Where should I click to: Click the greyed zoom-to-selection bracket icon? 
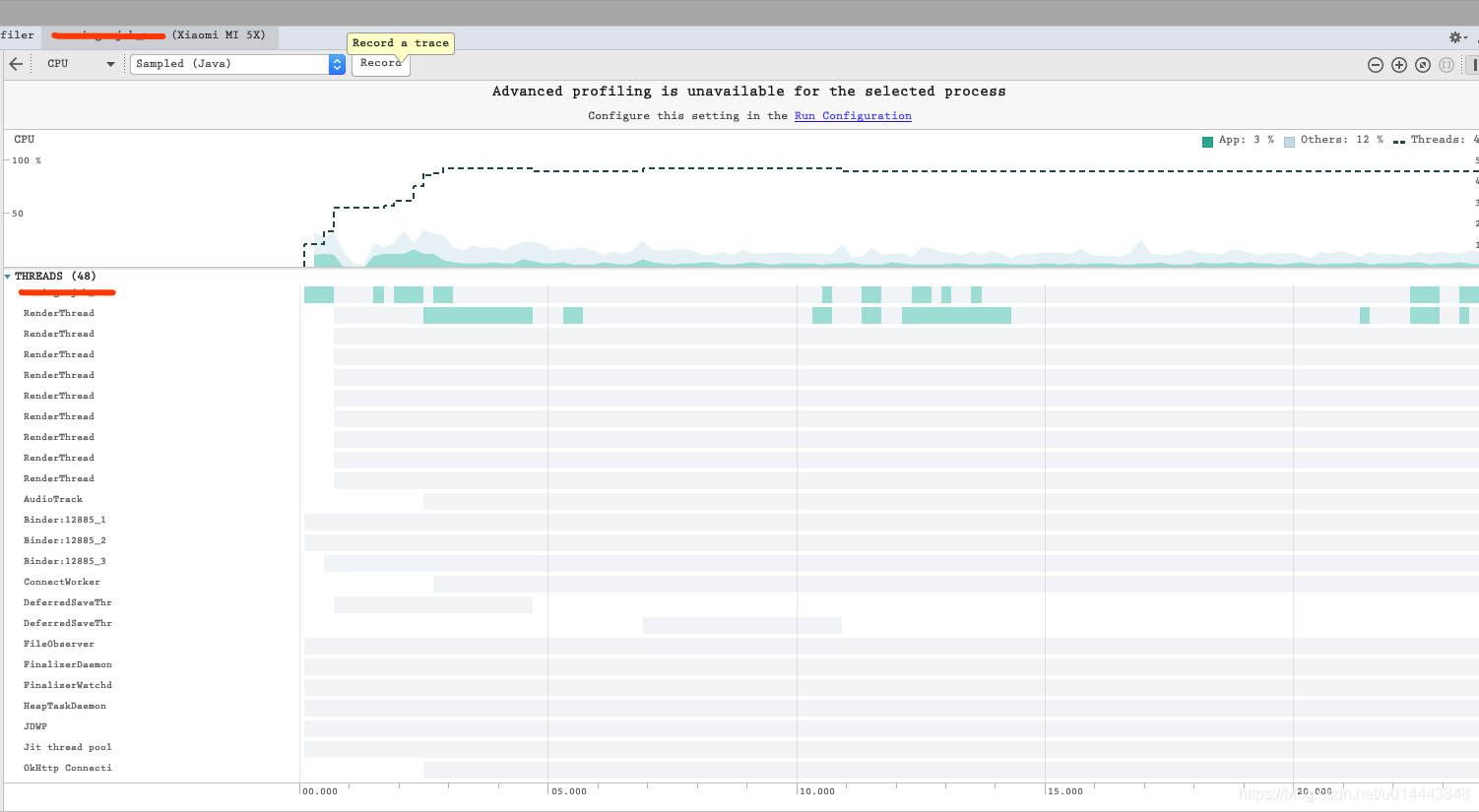click(x=1447, y=65)
